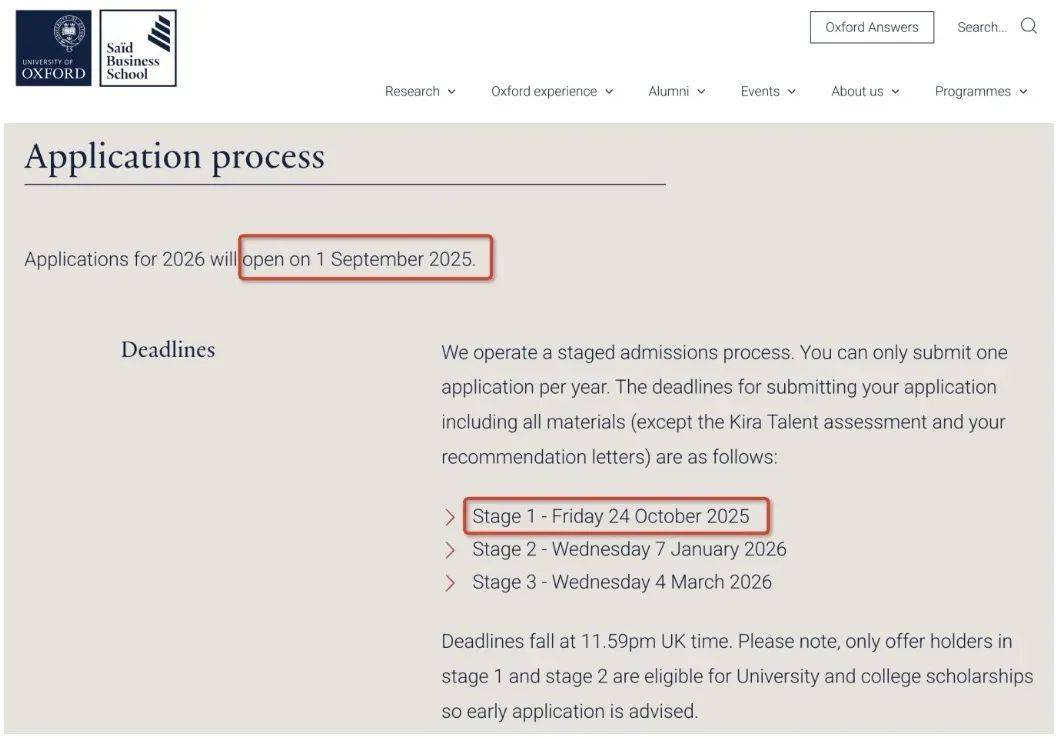Click the Deadlines heading

coord(168,349)
